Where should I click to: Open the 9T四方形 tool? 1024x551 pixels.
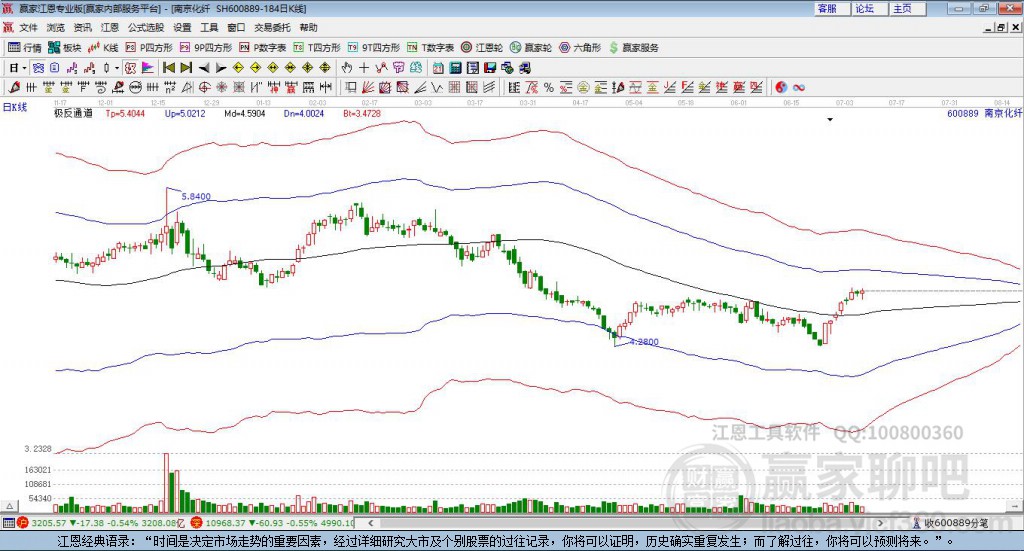coord(374,48)
